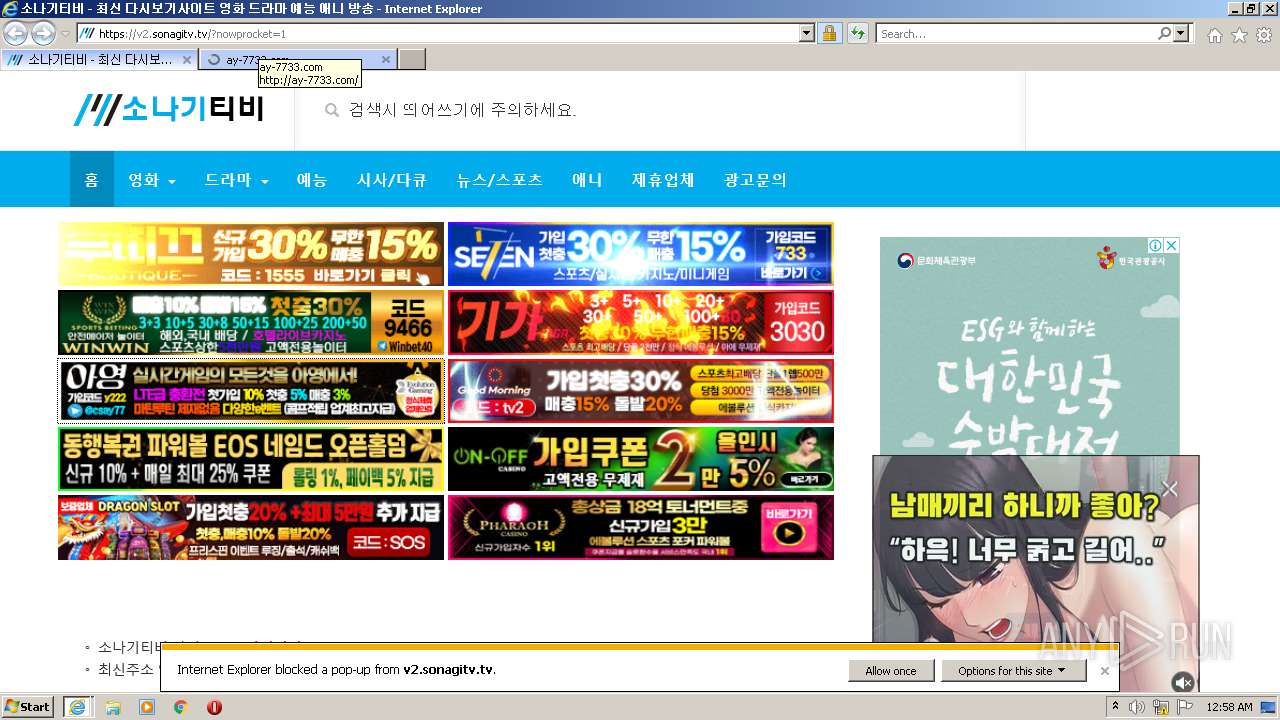1280x720 pixels.
Task: Open the Chrome taskbar icon
Action: (x=181, y=707)
